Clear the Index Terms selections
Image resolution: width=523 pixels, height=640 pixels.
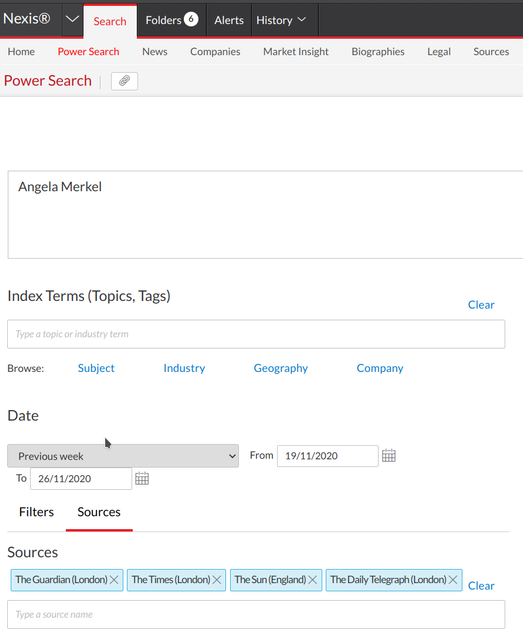point(481,305)
